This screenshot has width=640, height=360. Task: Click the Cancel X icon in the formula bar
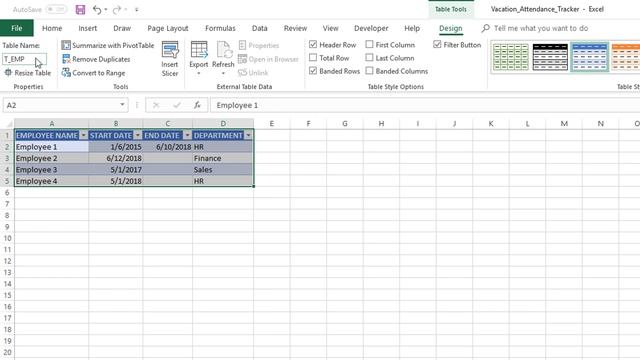156,105
